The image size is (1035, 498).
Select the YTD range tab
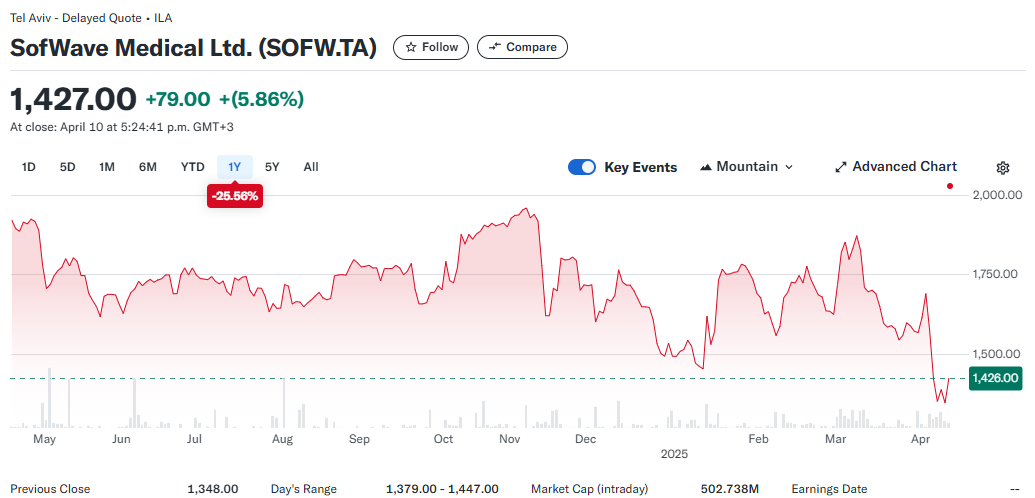pos(193,167)
